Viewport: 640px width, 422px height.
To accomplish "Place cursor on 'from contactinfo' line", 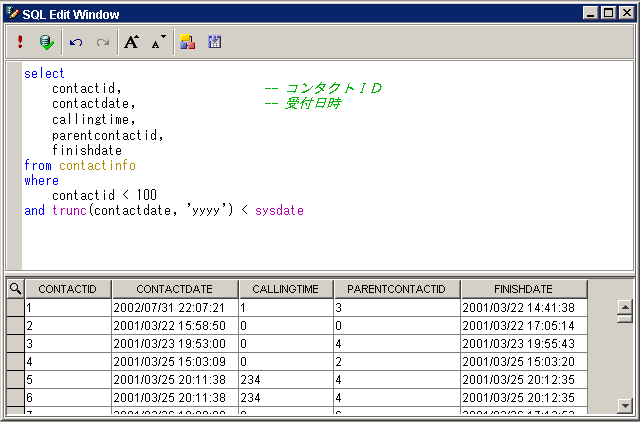I will coord(80,165).
